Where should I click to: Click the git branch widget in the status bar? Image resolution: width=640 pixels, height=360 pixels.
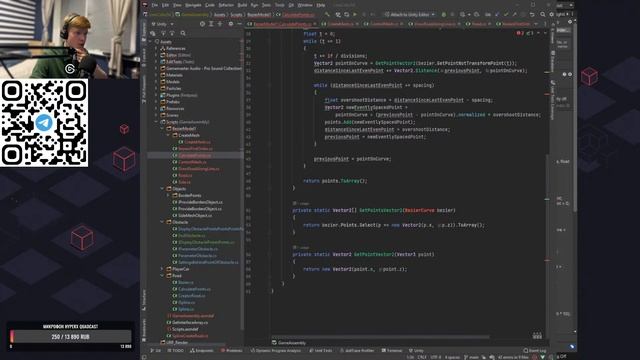(472, 357)
